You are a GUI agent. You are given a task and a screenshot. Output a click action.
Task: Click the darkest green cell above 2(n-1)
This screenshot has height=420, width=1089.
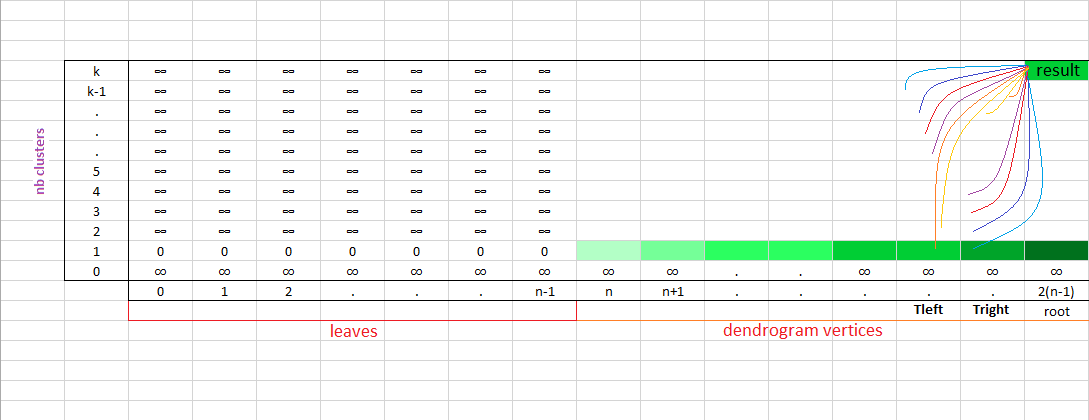click(1056, 250)
